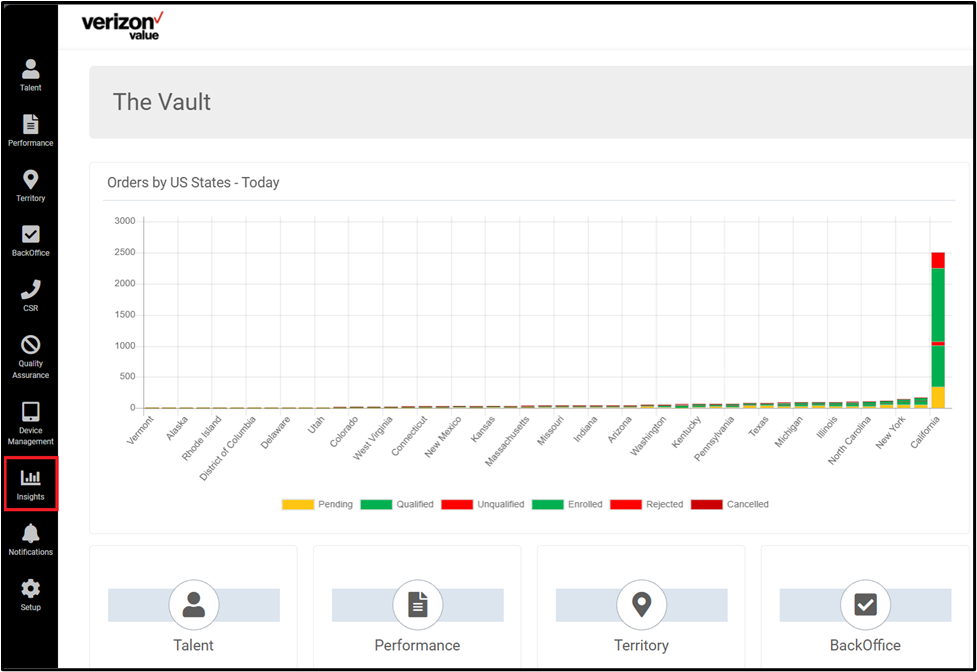The height and width of the screenshot is (672, 977).
Task: Click the Performance card document icon
Action: tap(417, 605)
